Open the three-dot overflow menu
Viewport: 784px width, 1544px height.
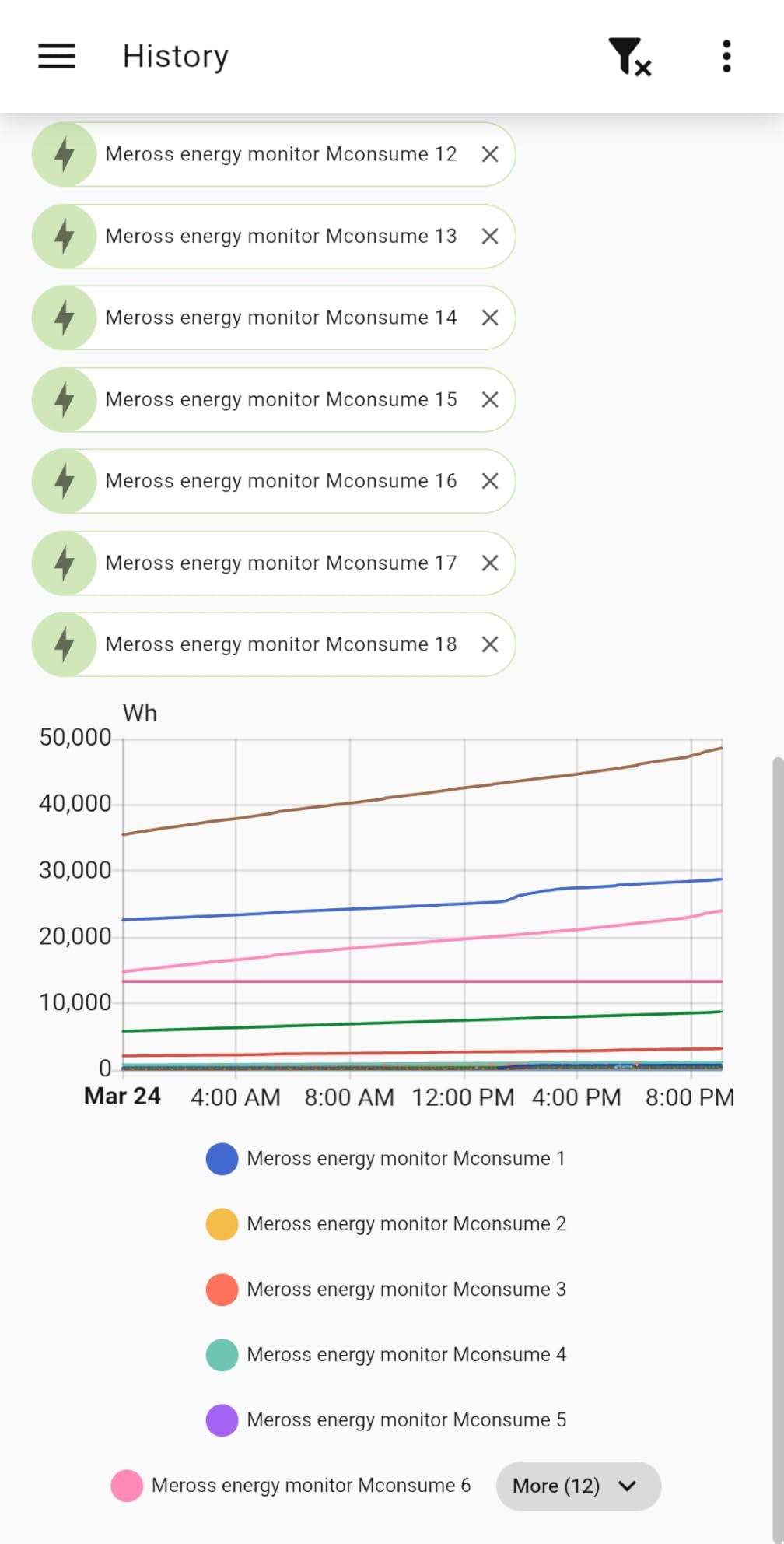[726, 56]
